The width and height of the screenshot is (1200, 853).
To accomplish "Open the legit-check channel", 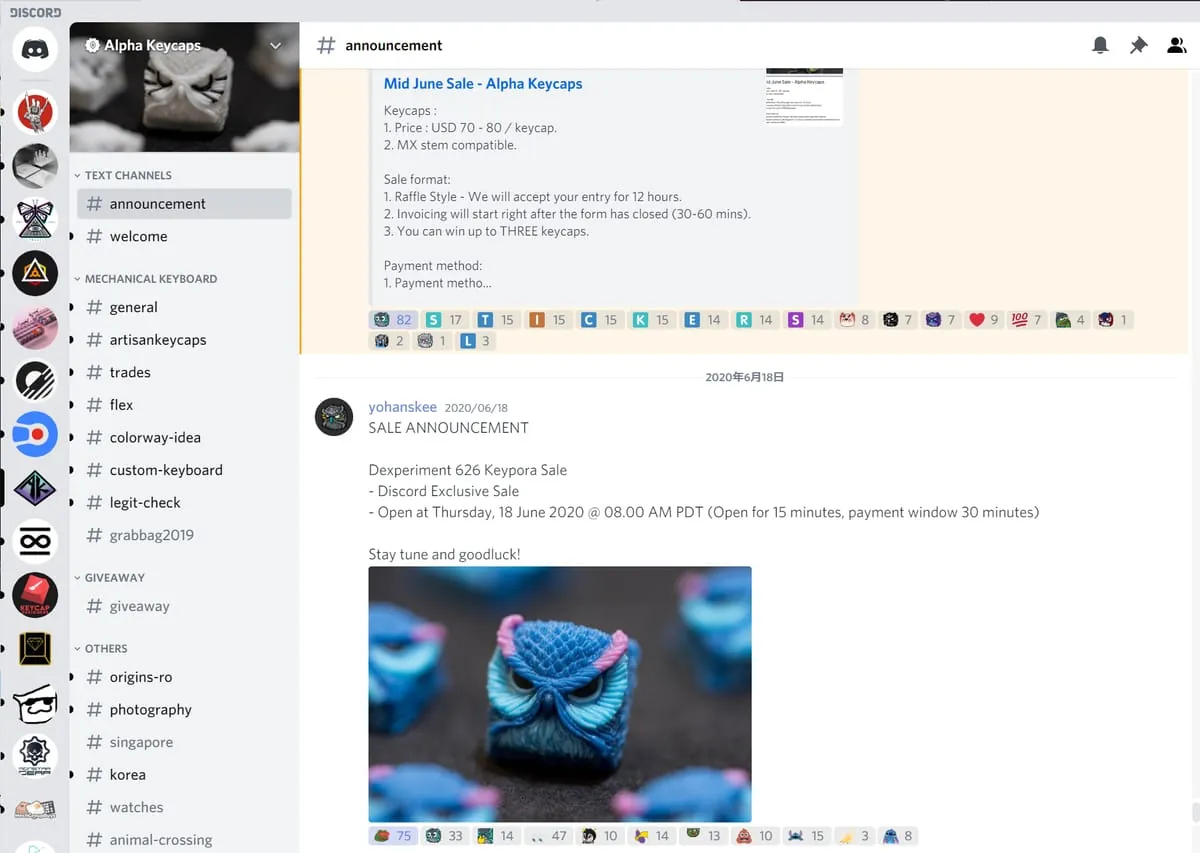I will click(x=184, y=503).
